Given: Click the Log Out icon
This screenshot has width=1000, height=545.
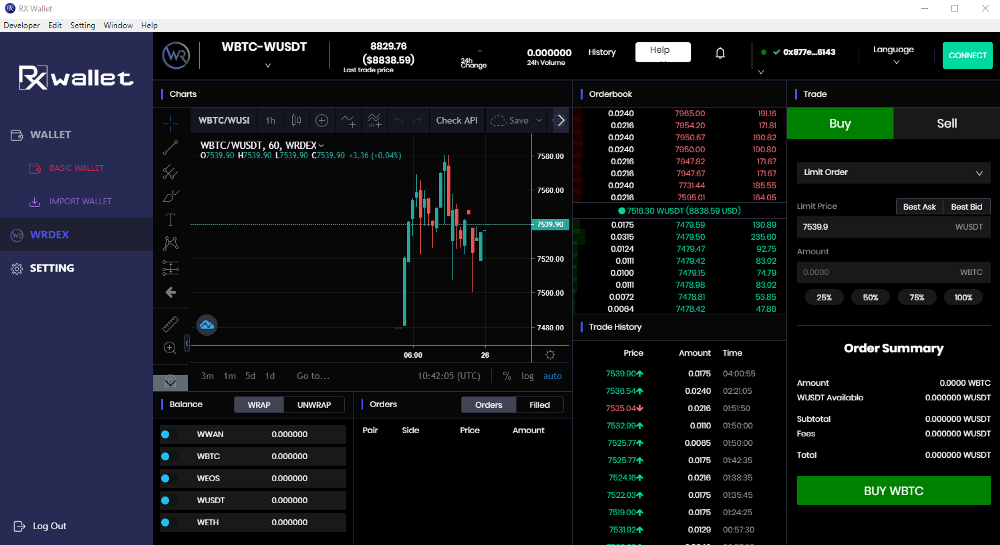Looking at the screenshot, I should 19,527.
